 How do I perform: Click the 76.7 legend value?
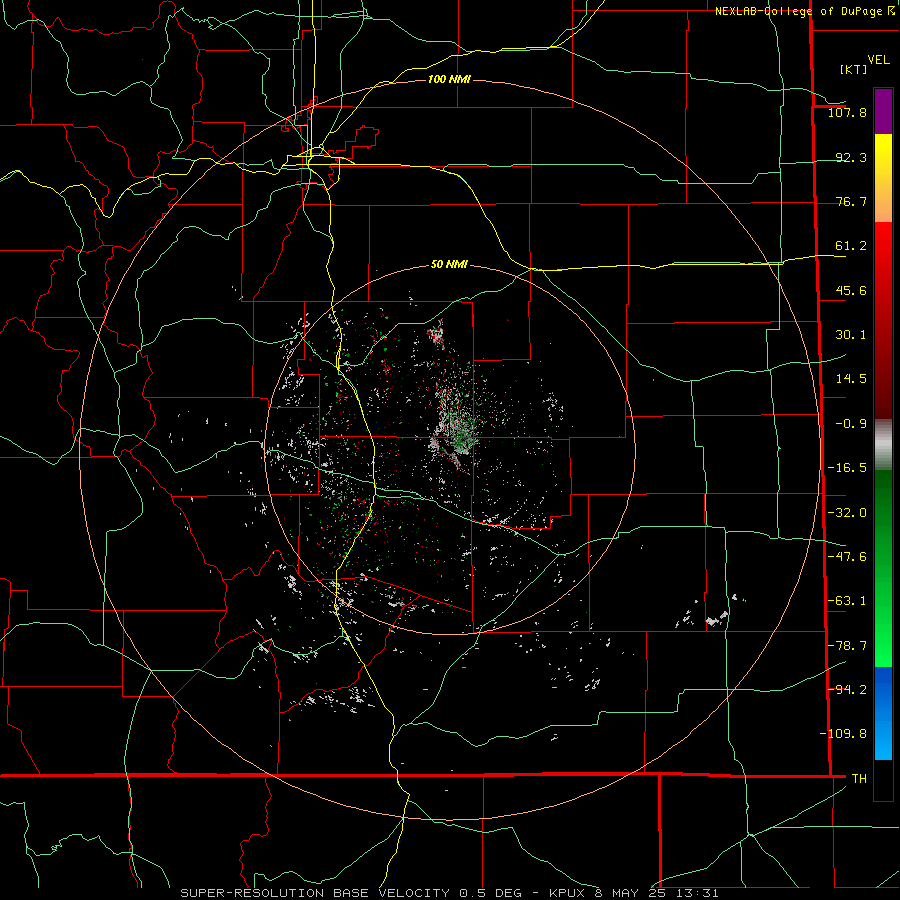tap(851, 201)
